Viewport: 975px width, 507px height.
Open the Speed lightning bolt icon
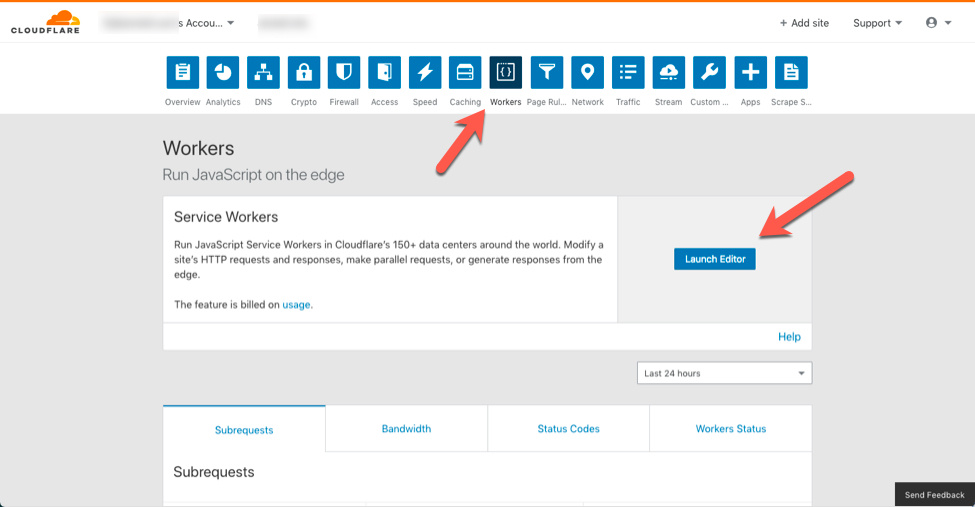pos(425,73)
